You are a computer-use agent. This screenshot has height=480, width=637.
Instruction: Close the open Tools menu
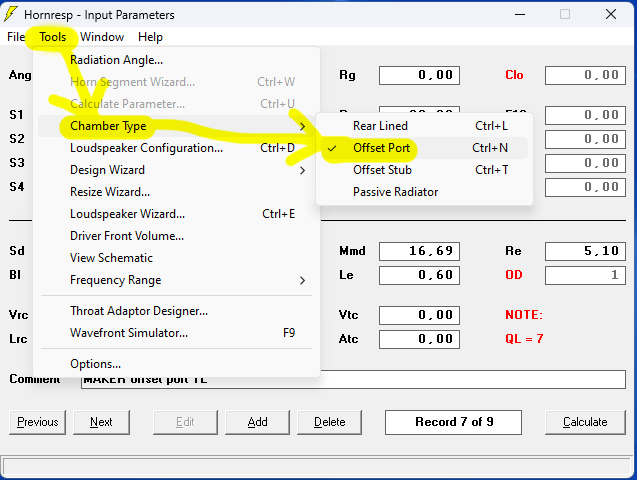tap(53, 37)
